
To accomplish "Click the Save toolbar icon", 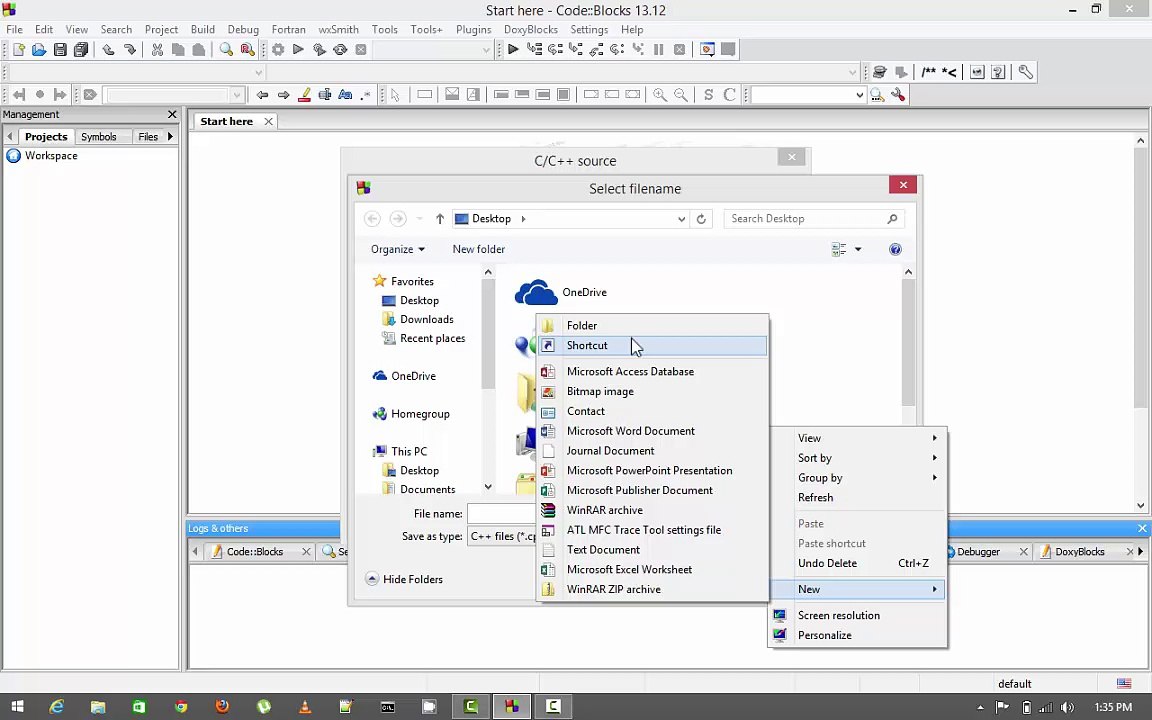I will (60, 49).
